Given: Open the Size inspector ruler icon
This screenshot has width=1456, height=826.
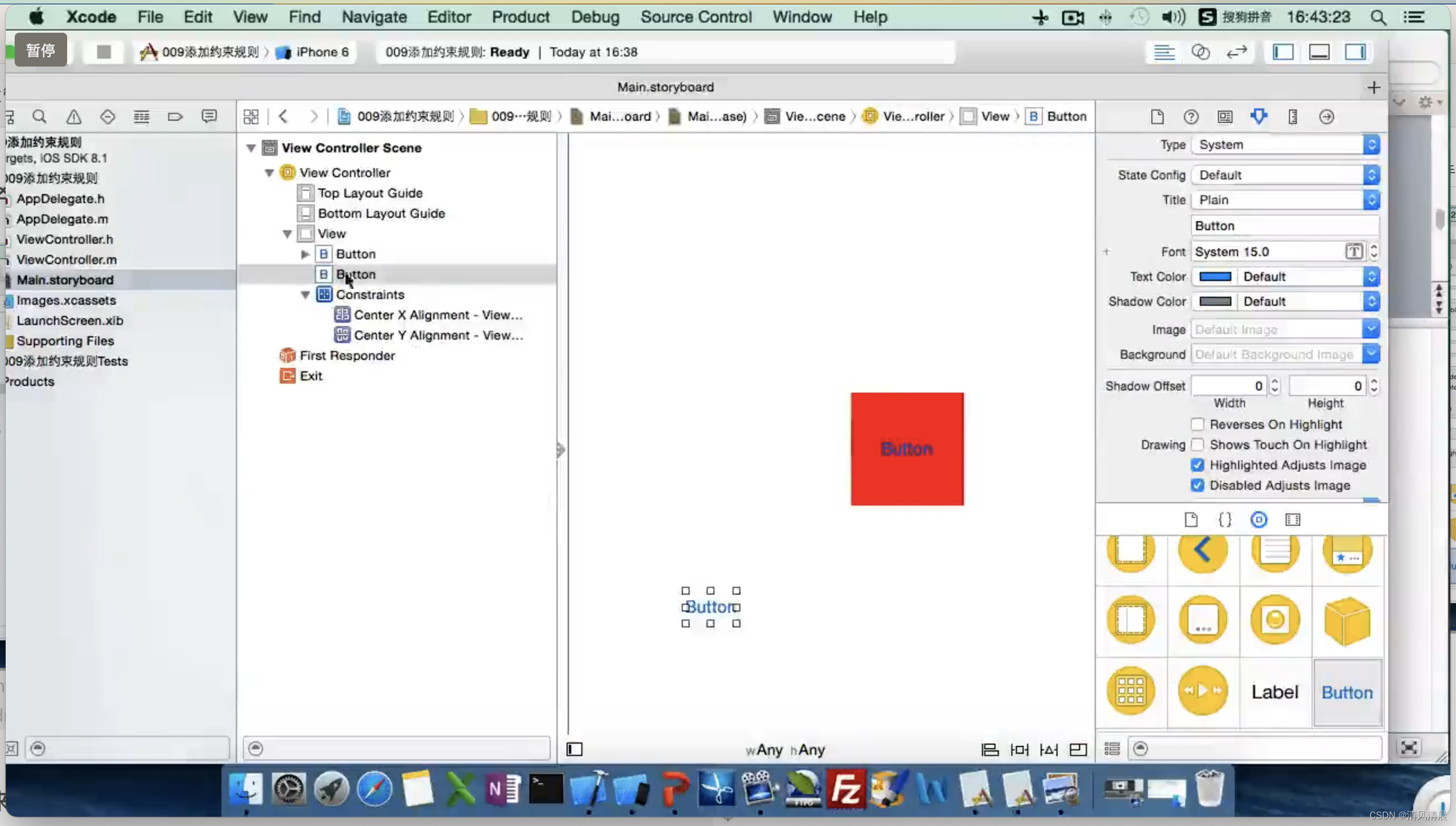Looking at the screenshot, I should coord(1292,117).
